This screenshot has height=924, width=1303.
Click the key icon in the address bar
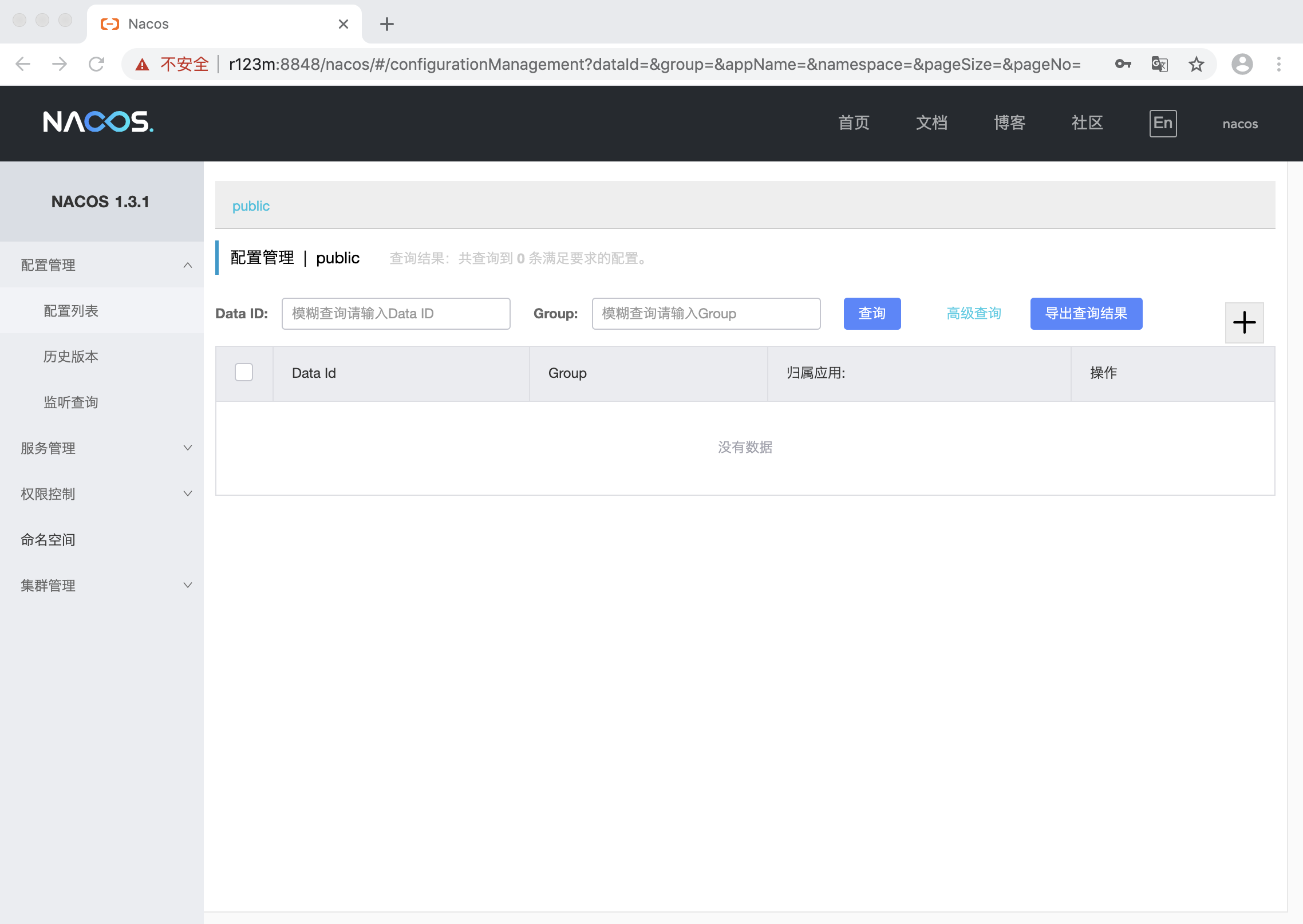[x=1122, y=64]
